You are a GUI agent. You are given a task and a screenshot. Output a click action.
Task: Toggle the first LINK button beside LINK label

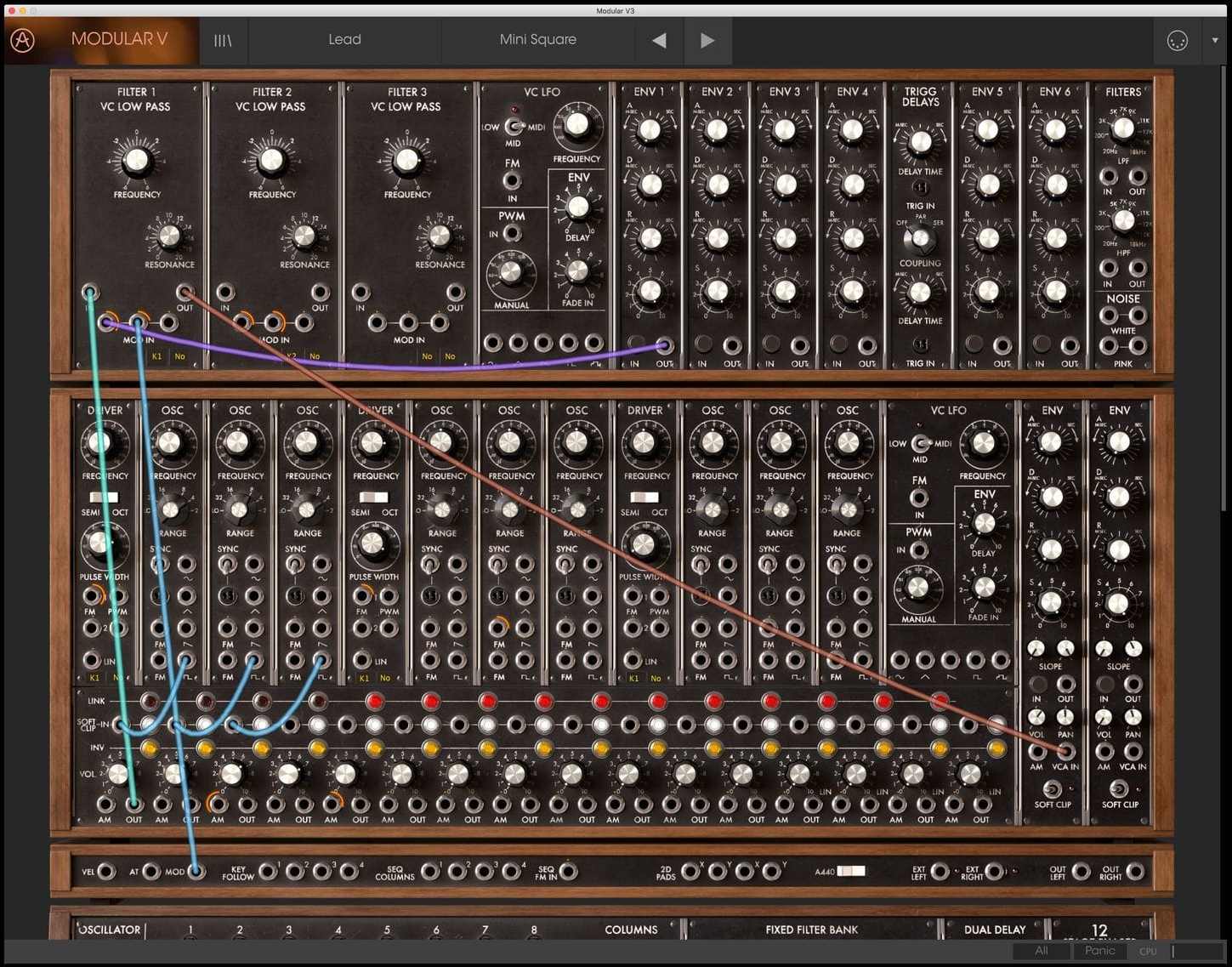pyautogui.click(x=149, y=702)
